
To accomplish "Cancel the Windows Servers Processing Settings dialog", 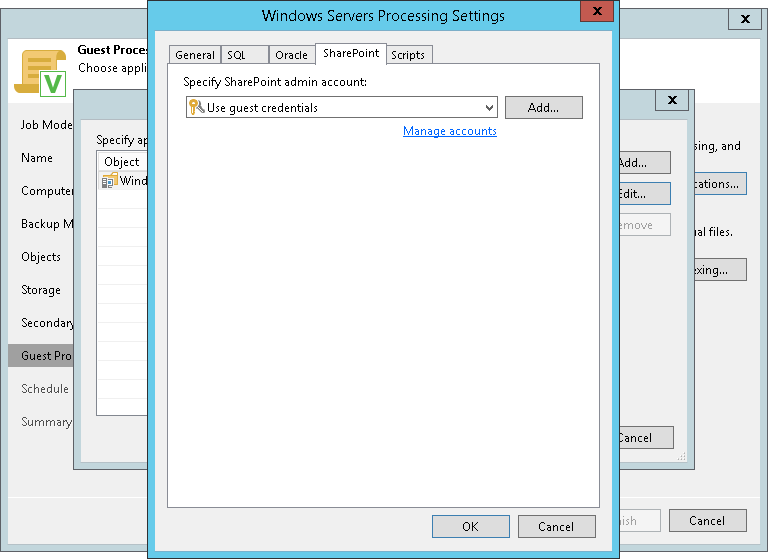I will [x=557, y=526].
